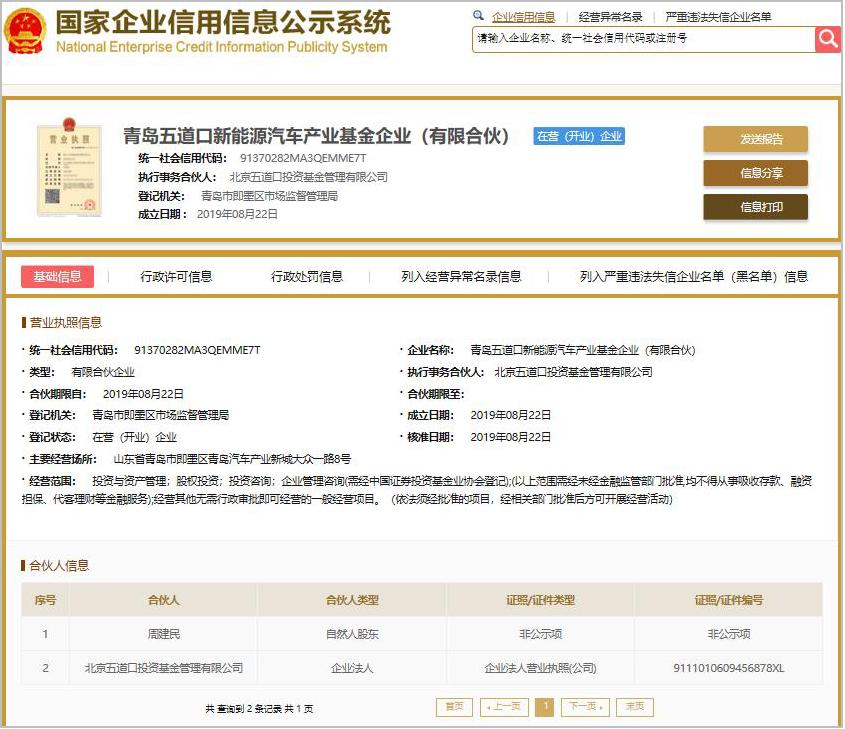The width and height of the screenshot is (845, 729).
Task: Switch to 行政许可信息 tab
Action: pos(176,277)
